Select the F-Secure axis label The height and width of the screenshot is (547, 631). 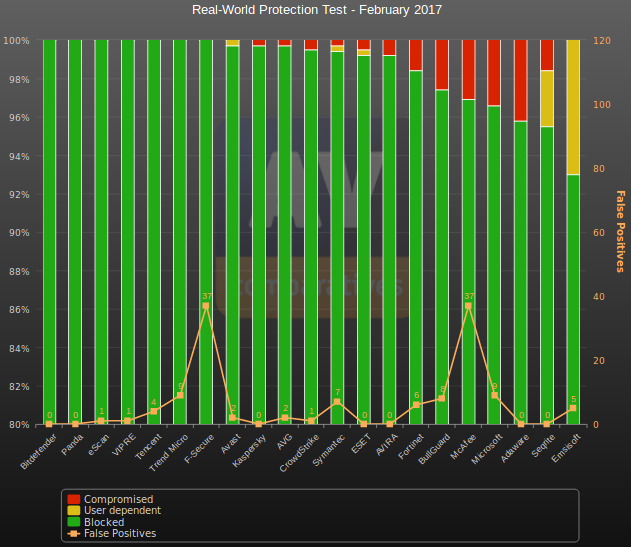pyautogui.click(x=199, y=448)
